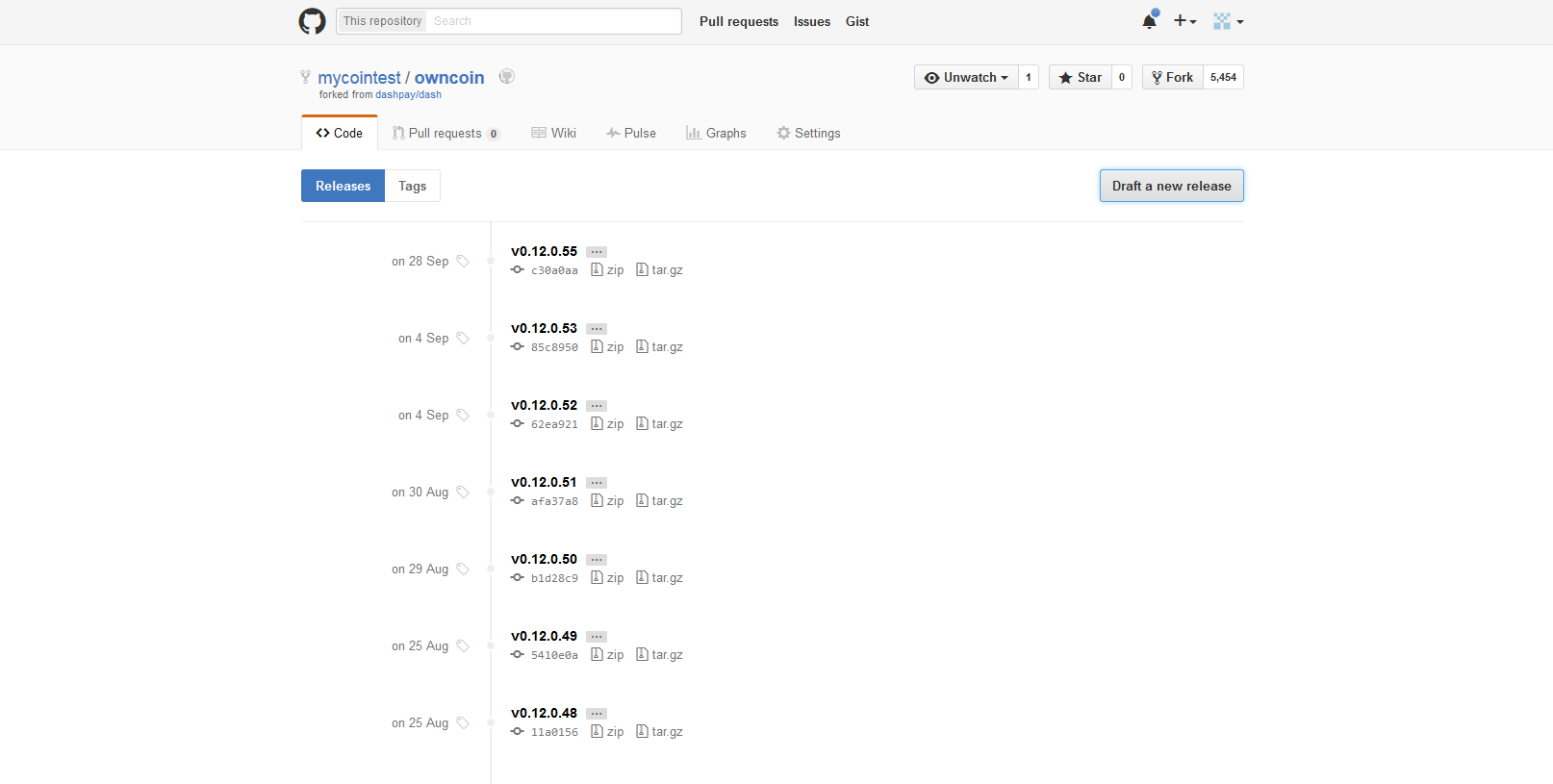1553x784 pixels.
Task: Open the Graphs tab
Action: pos(716,133)
